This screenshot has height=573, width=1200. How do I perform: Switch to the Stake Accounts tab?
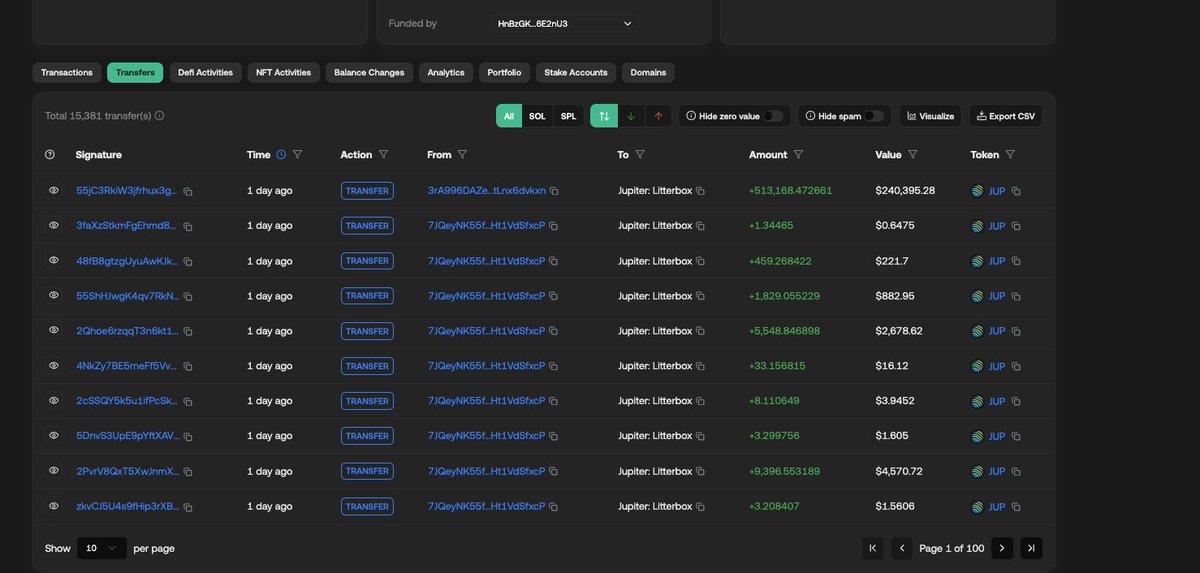point(576,72)
